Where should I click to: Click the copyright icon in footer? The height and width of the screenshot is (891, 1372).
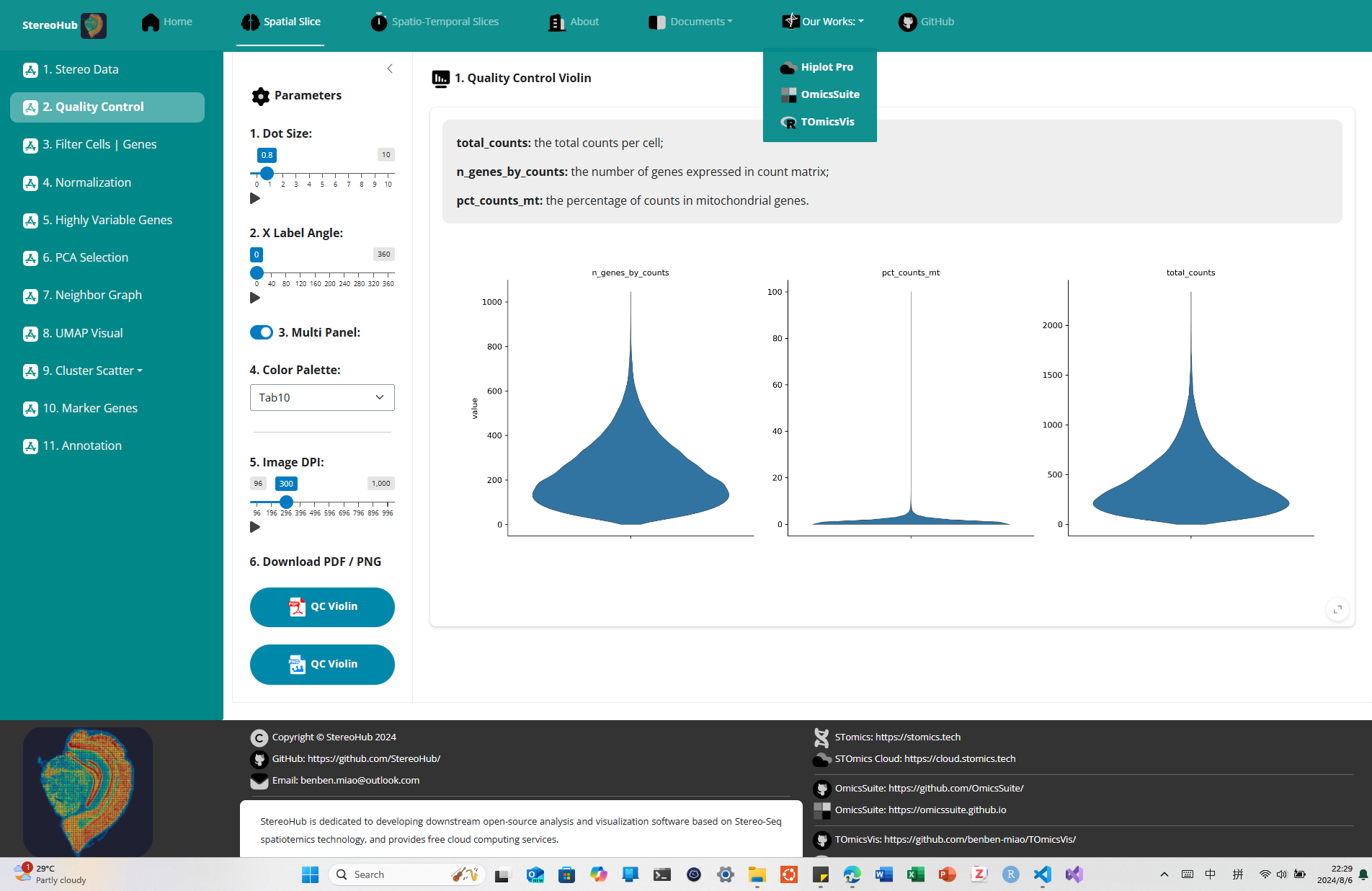pyautogui.click(x=259, y=737)
